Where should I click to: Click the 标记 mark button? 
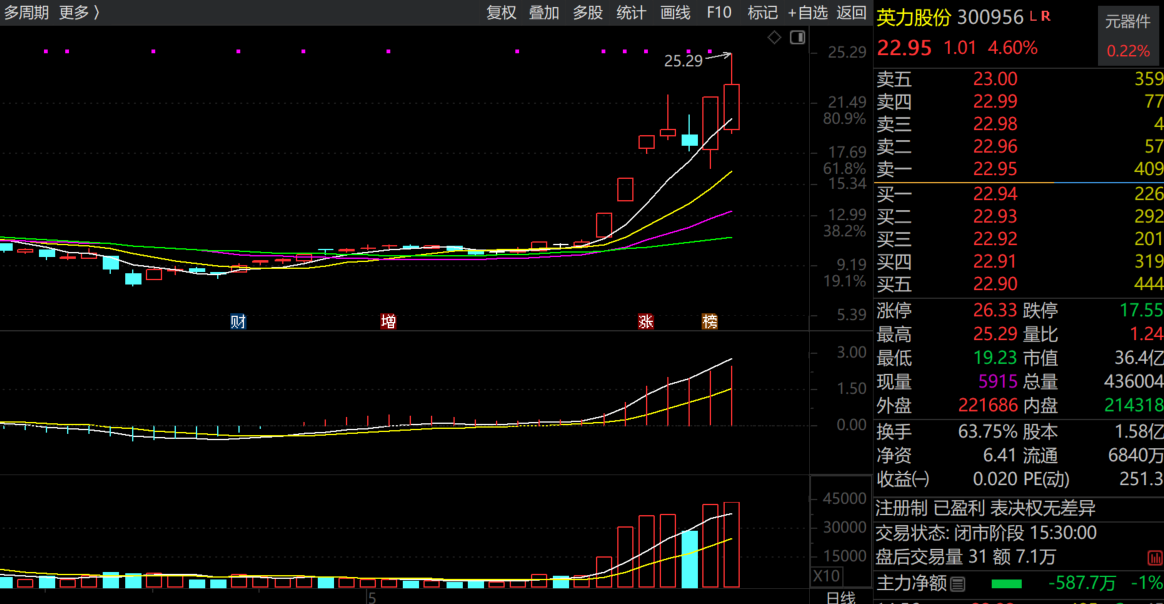[762, 13]
